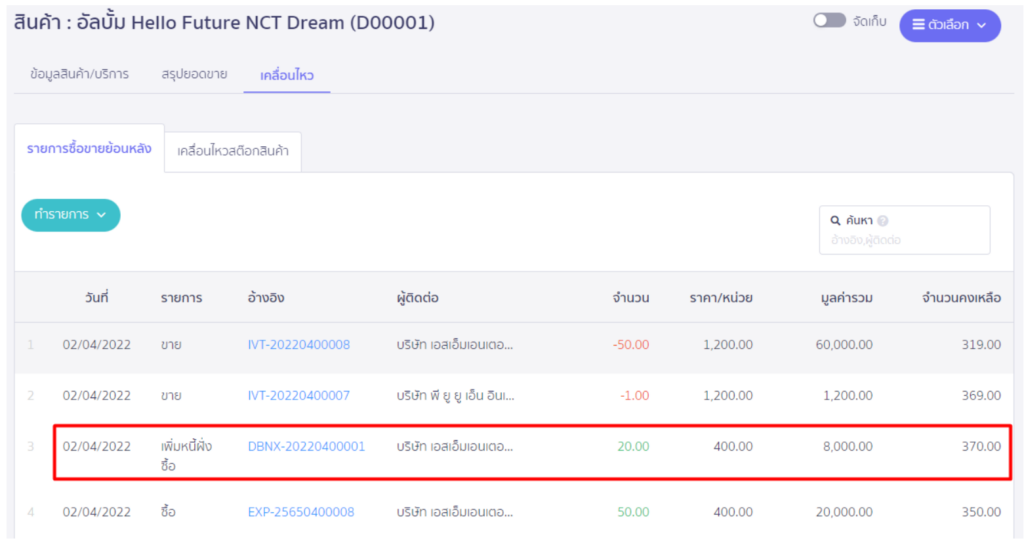This screenshot has width=1024, height=549.
Task: Open invoice link IVT-20220400008
Action: click(x=298, y=345)
